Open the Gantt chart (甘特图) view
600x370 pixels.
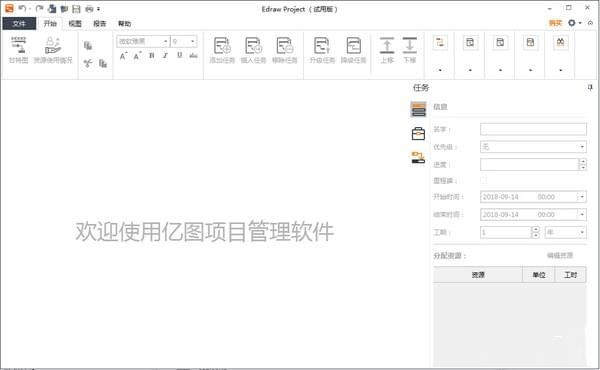18,50
